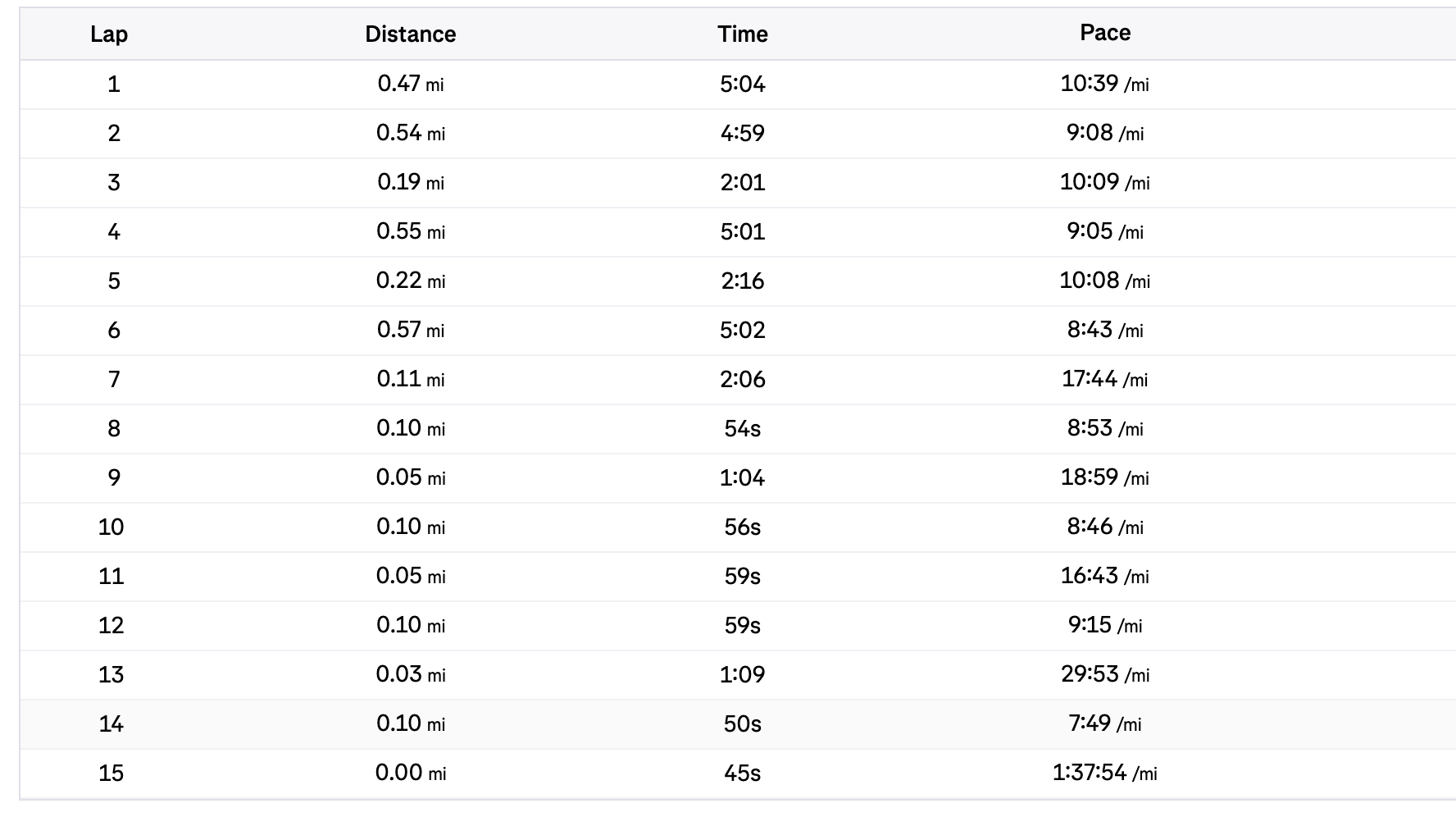The height and width of the screenshot is (817, 1456).
Task: Click the lap 9 row number
Action: coord(114,477)
